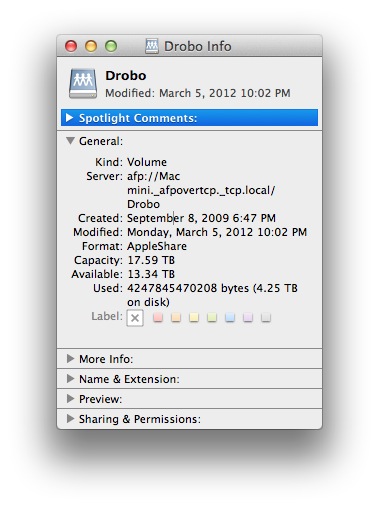The height and width of the screenshot is (508, 379).
Task: Apply the orange label color
Action: [x=176, y=317]
